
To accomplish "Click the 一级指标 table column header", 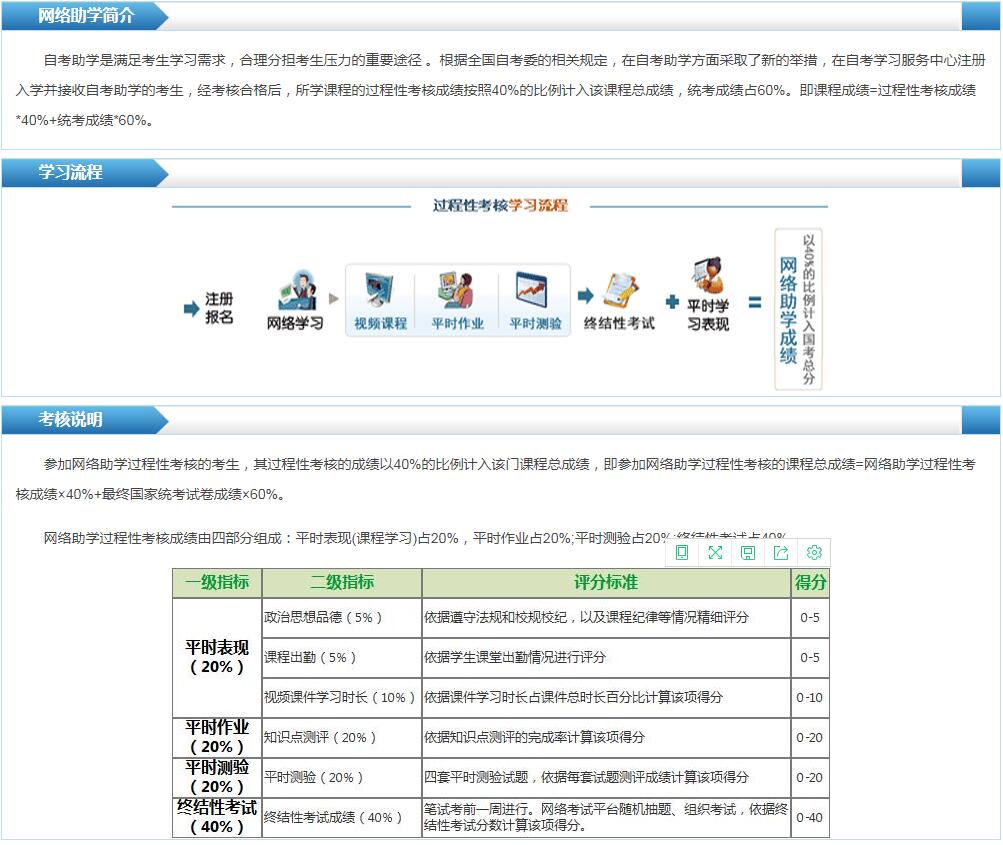I will pyautogui.click(x=217, y=583).
